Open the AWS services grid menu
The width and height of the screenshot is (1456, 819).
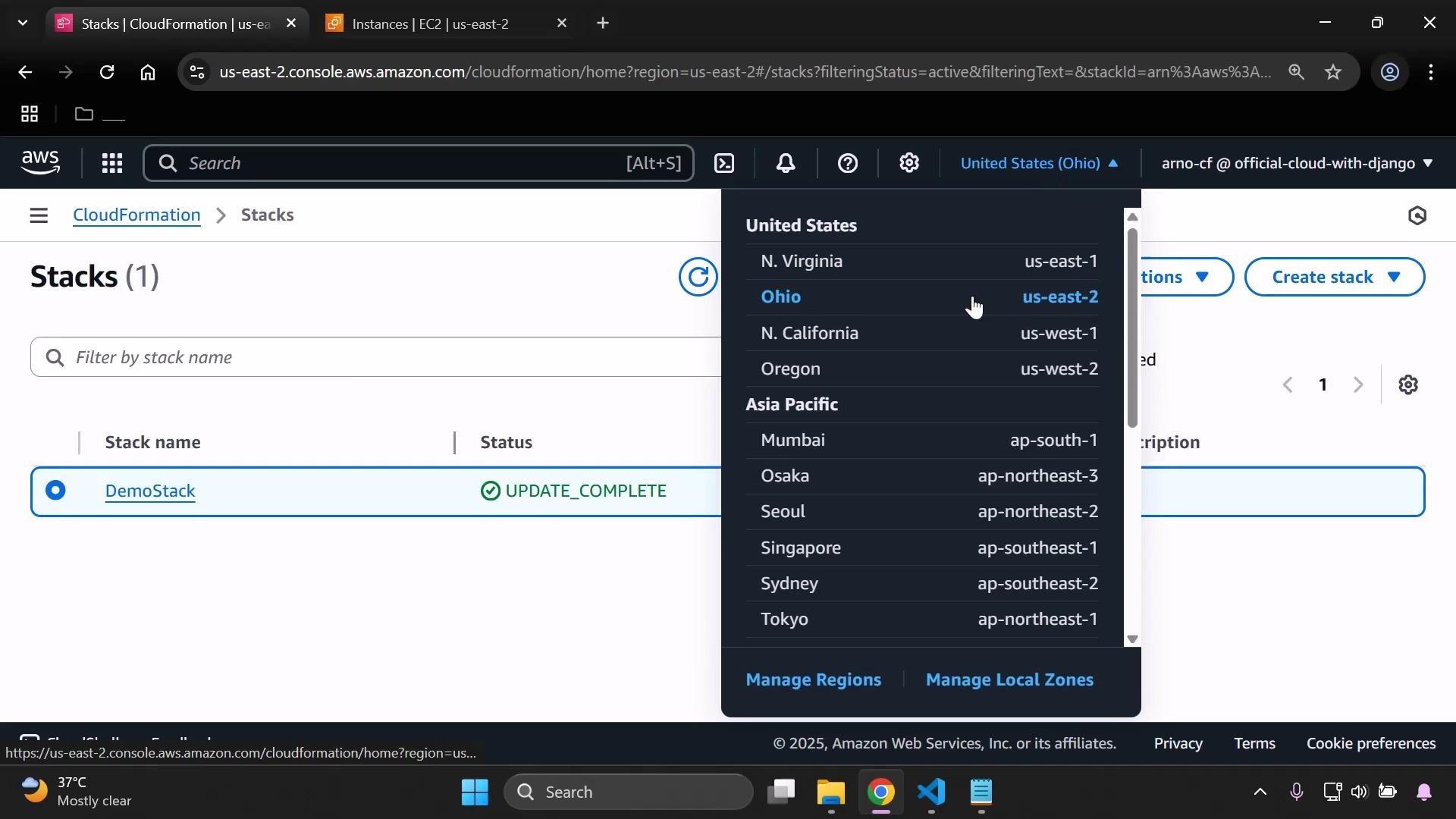[112, 163]
